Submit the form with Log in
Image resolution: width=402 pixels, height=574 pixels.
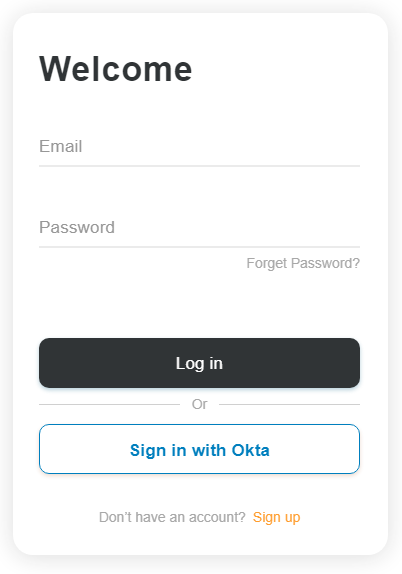[200, 363]
